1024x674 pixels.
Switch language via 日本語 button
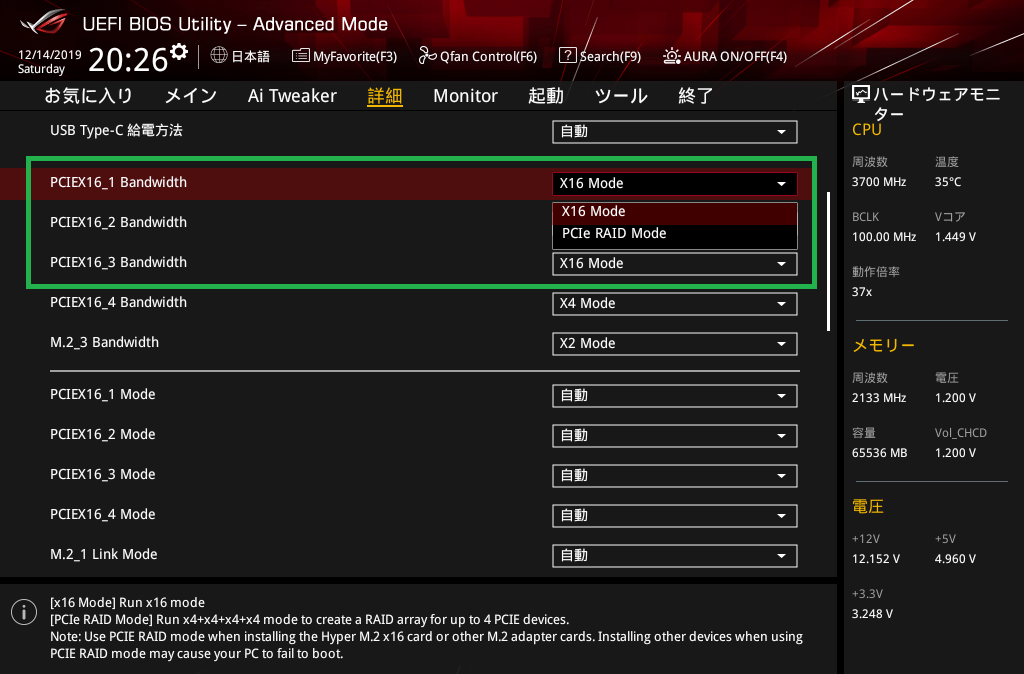click(250, 56)
